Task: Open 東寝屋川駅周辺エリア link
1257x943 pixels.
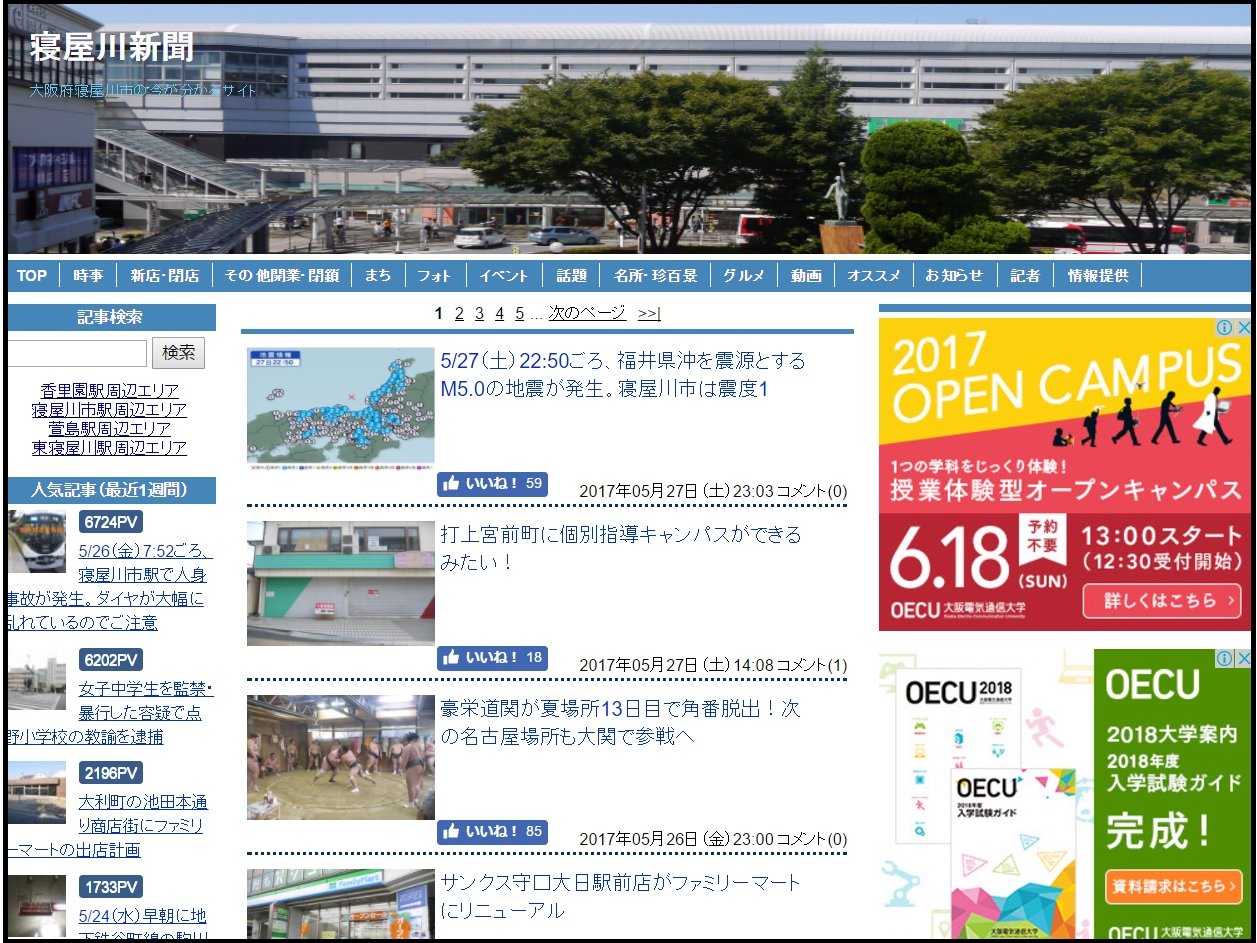Action: 110,447
